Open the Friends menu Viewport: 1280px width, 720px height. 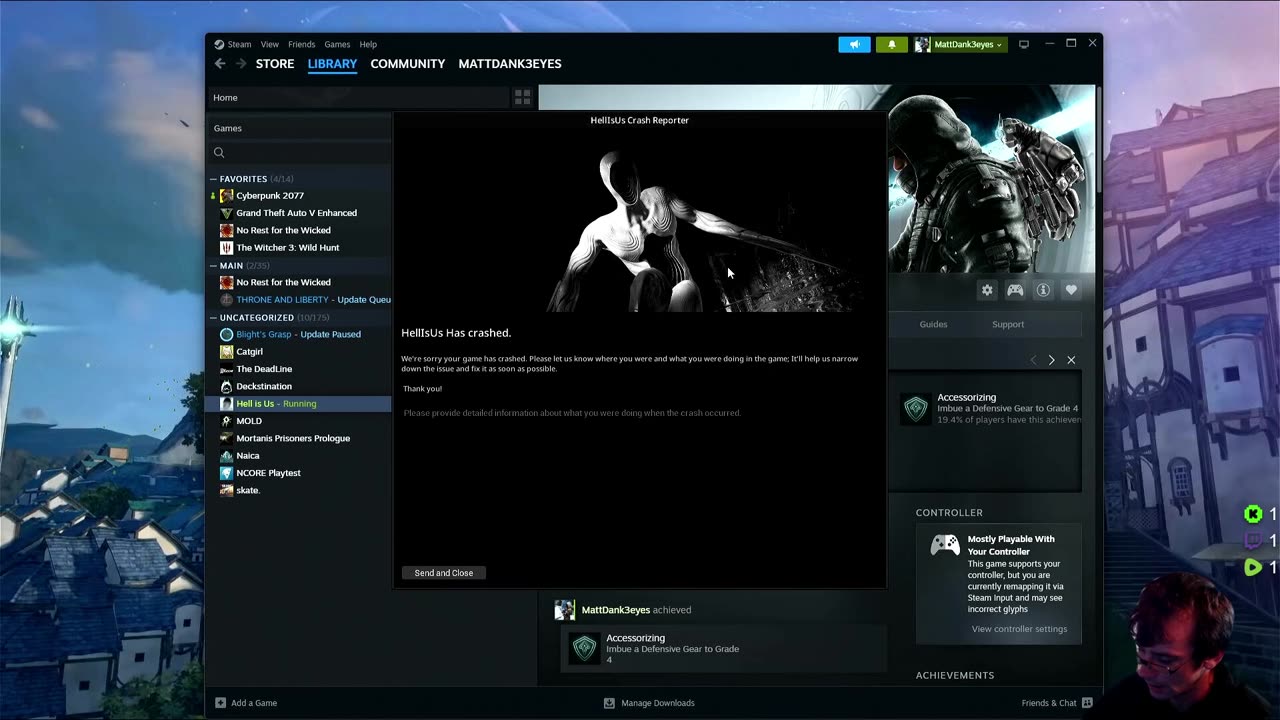tap(301, 45)
